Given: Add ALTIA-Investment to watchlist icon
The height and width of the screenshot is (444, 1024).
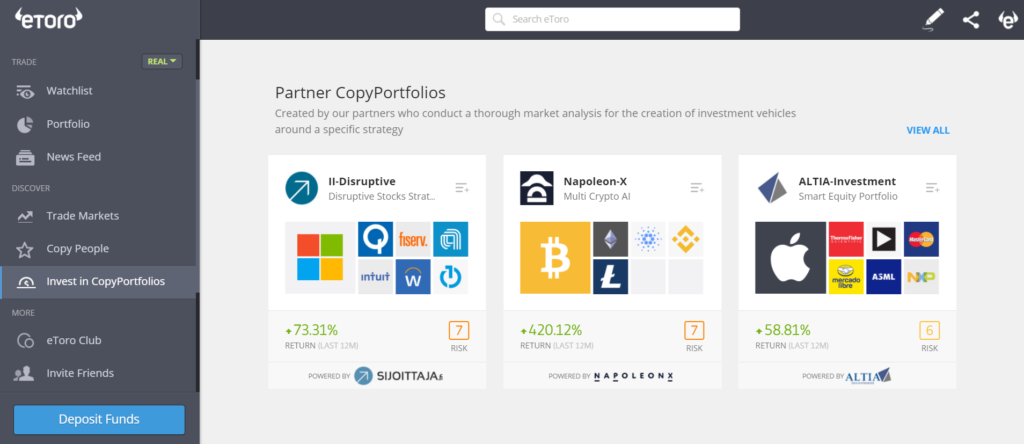Looking at the screenshot, I should (932, 188).
